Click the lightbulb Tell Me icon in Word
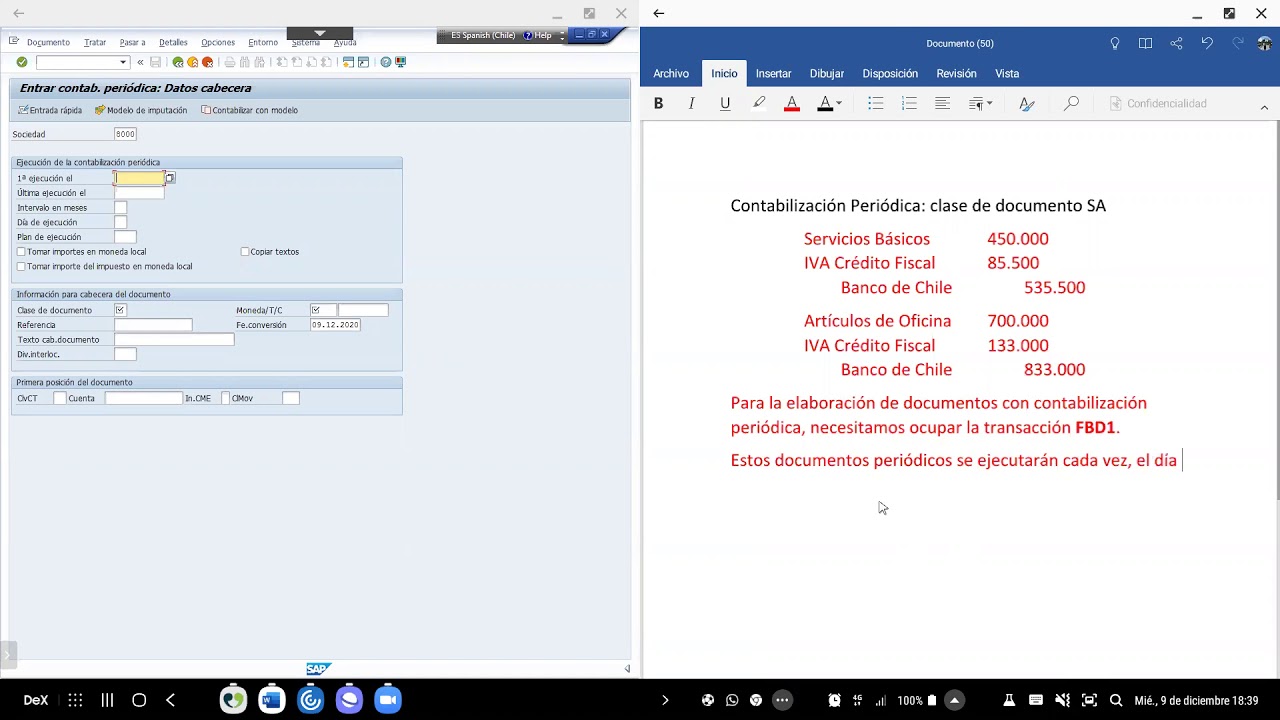 [1115, 43]
